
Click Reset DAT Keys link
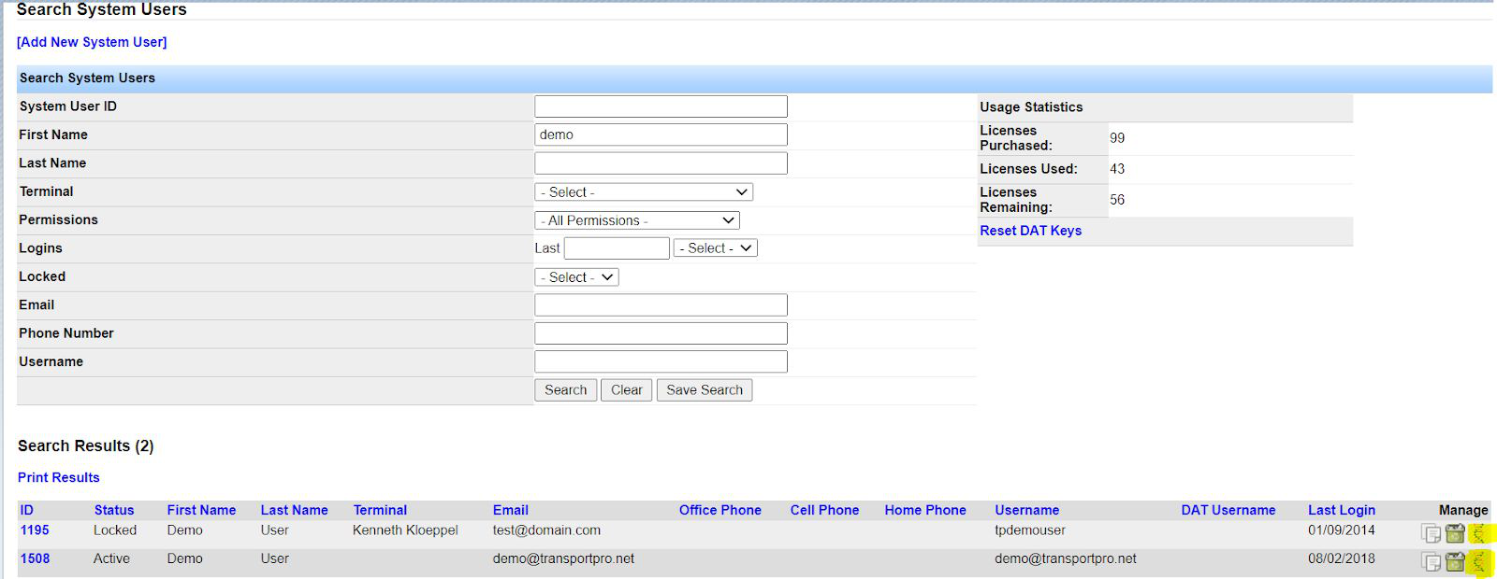(1031, 231)
